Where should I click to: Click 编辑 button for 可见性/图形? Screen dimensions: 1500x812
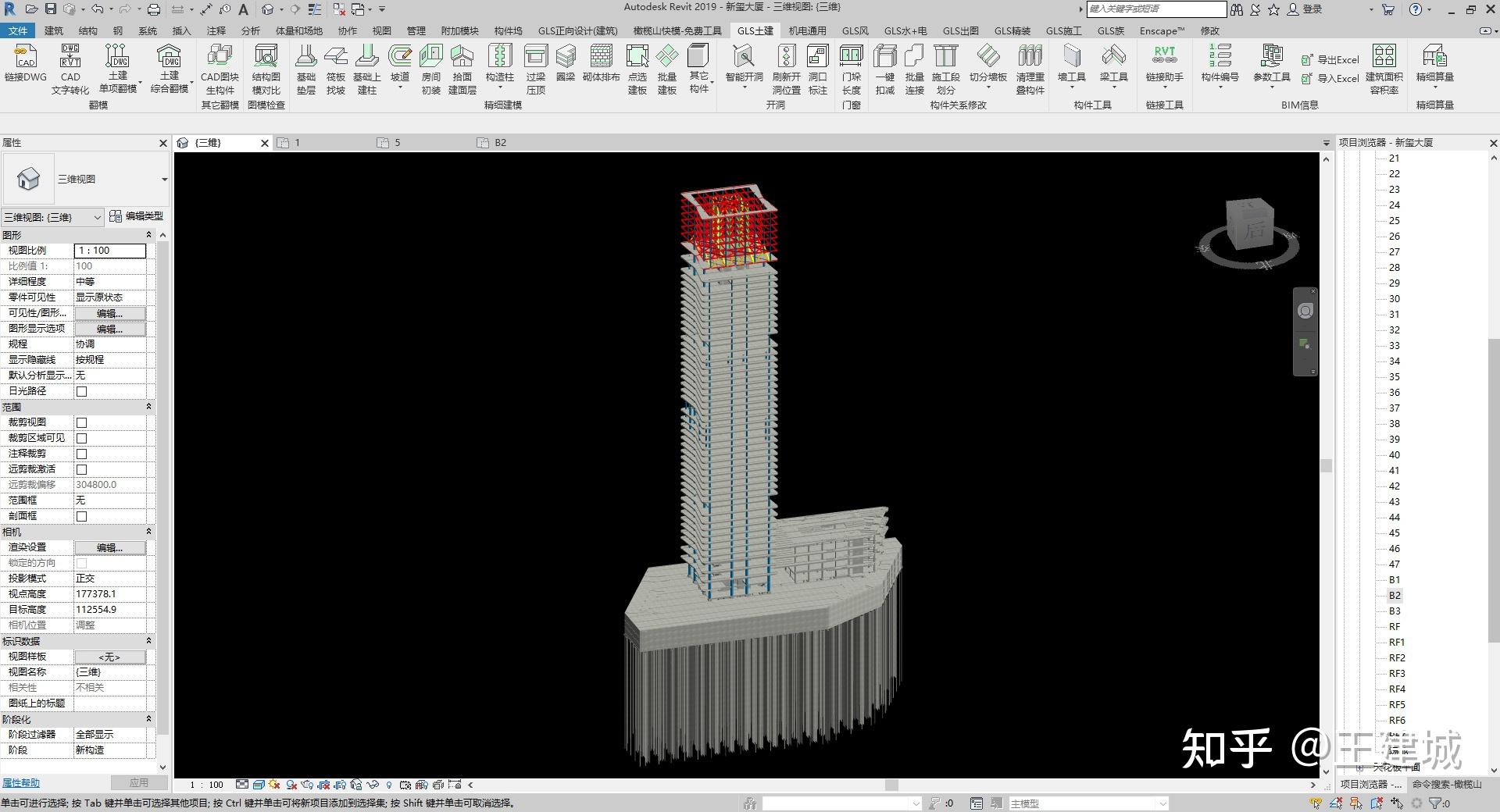tap(110, 313)
